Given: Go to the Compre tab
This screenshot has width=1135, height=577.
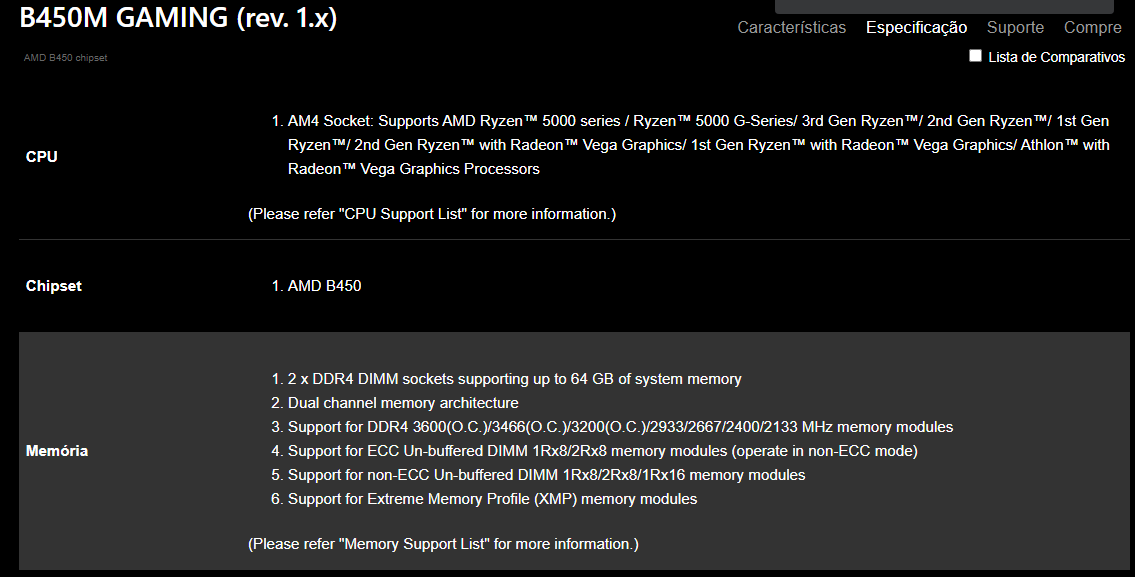Looking at the screenshot, I should [1092, 28].
